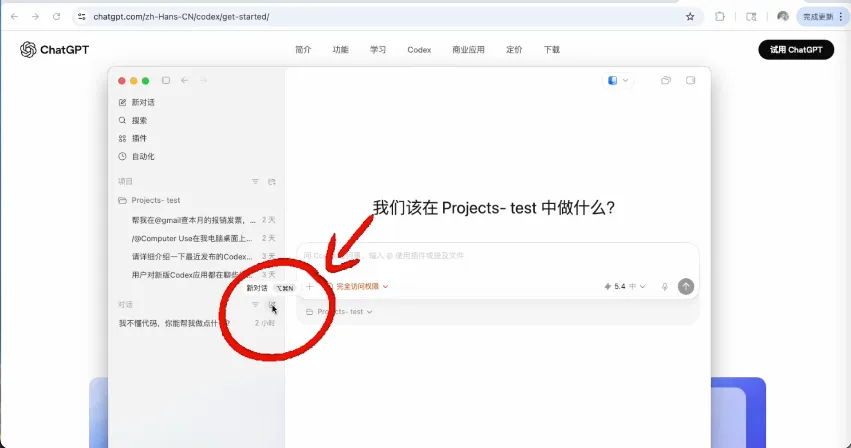Click the Codex app back arrow
851x448 pixels.
(x=185, y=80)
